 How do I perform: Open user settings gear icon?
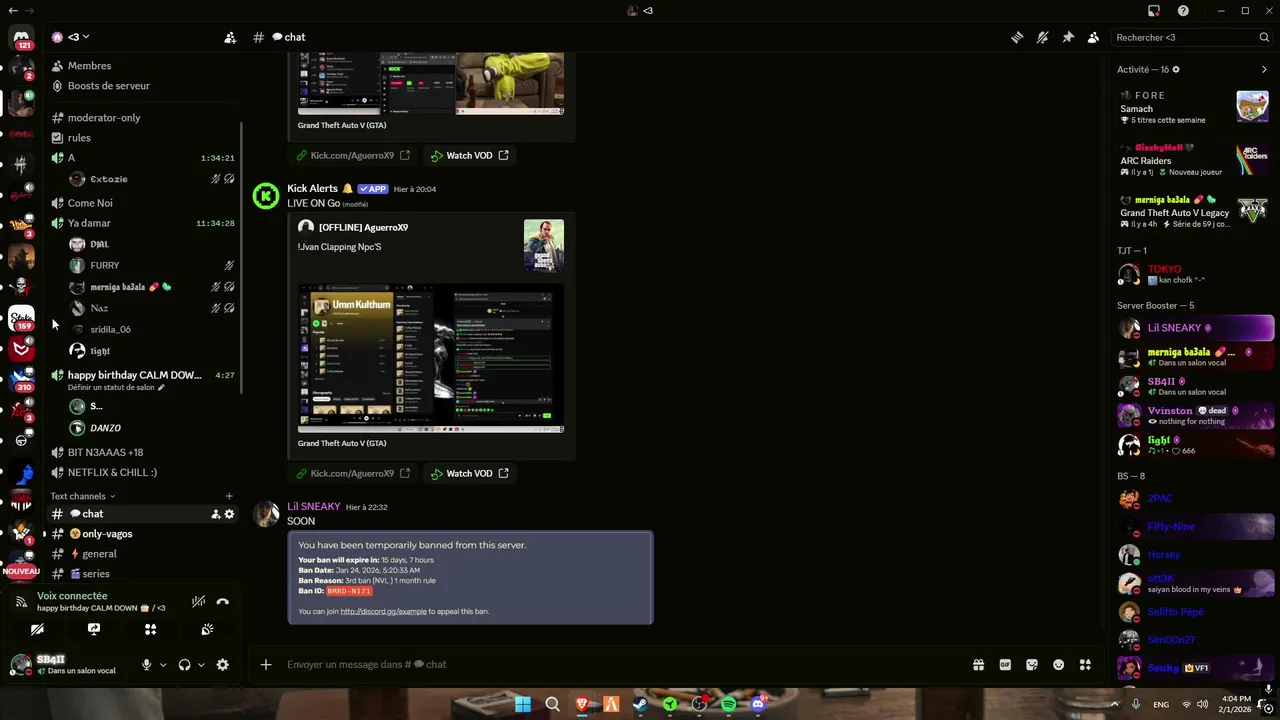(x=222, y=665)
